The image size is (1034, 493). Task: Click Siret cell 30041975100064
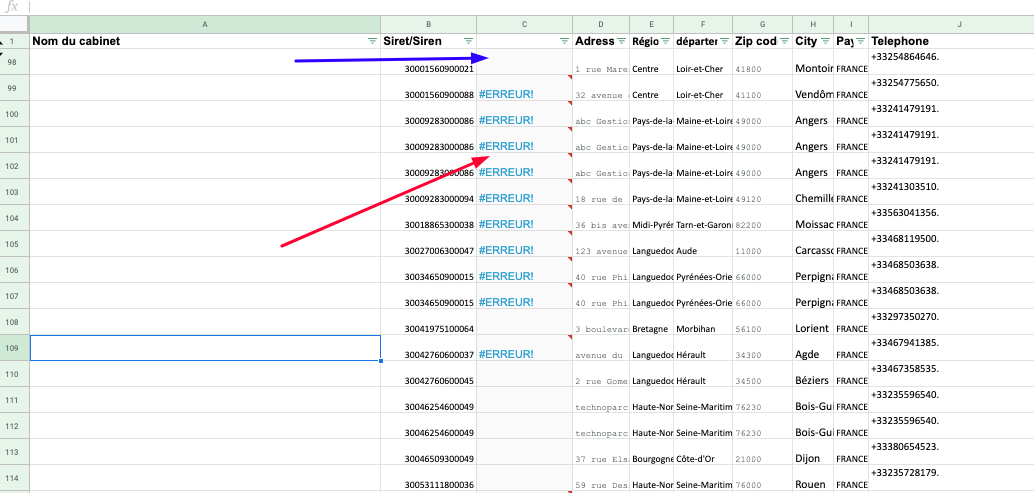coord(439,329)
